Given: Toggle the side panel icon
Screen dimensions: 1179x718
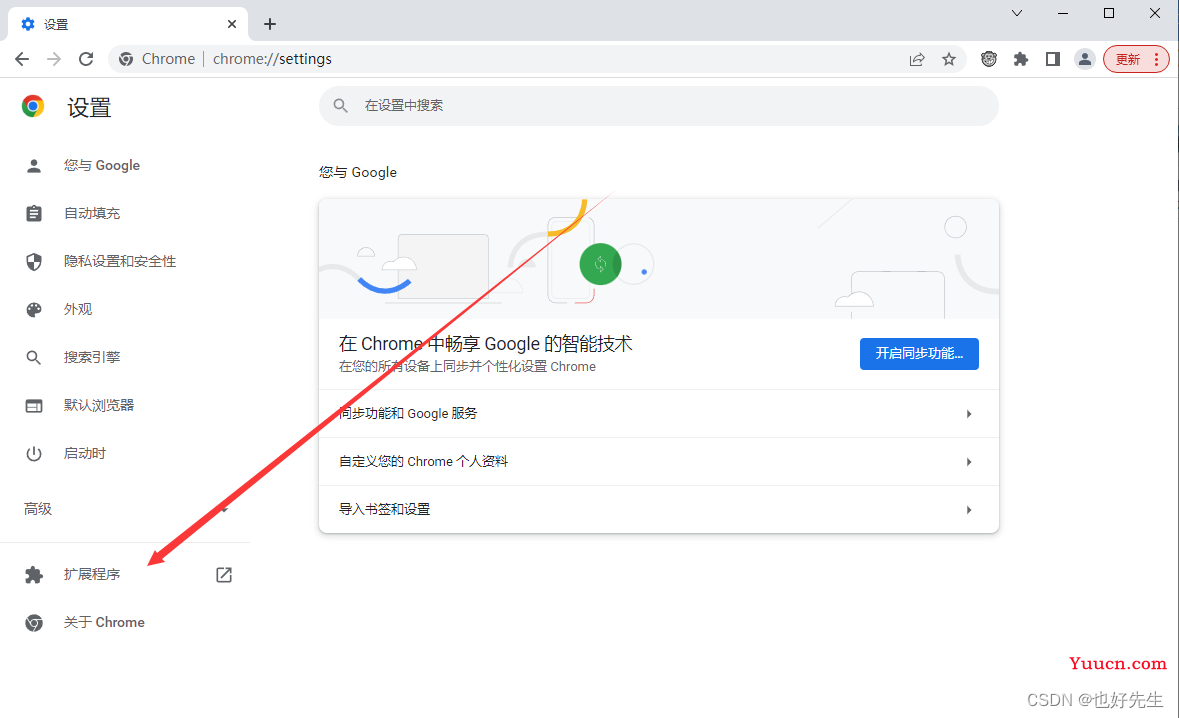Looking at the screenshot, I should pos(1053,59).
